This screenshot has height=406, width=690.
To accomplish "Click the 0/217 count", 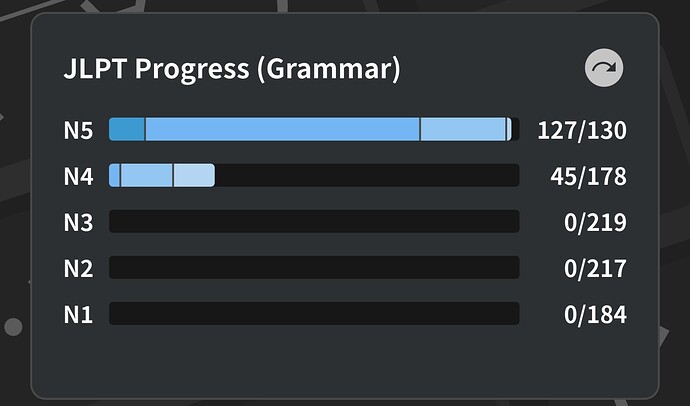I will [x=595, y=268].
